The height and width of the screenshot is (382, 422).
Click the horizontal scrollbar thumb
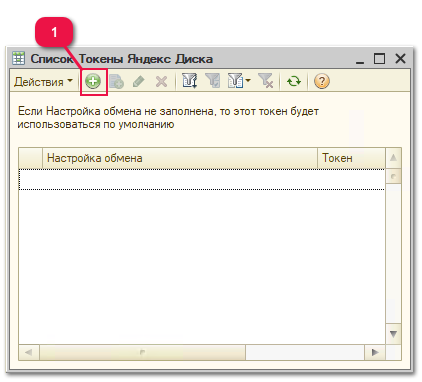click(x=142, y=352)
